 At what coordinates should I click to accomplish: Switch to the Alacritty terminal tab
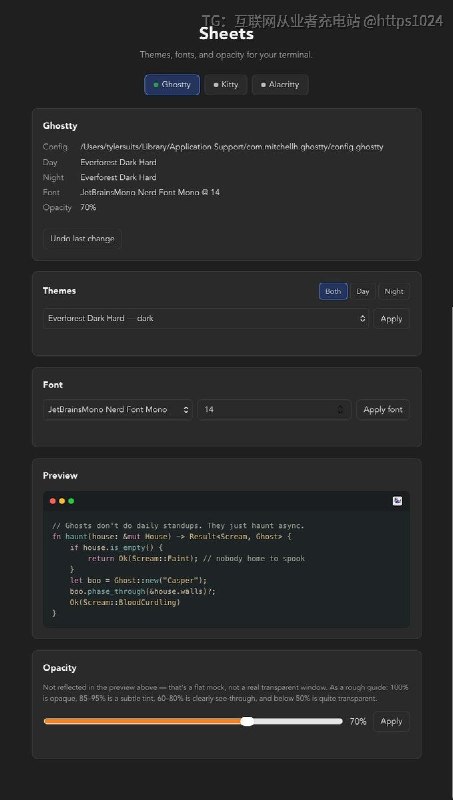(280, 85)
